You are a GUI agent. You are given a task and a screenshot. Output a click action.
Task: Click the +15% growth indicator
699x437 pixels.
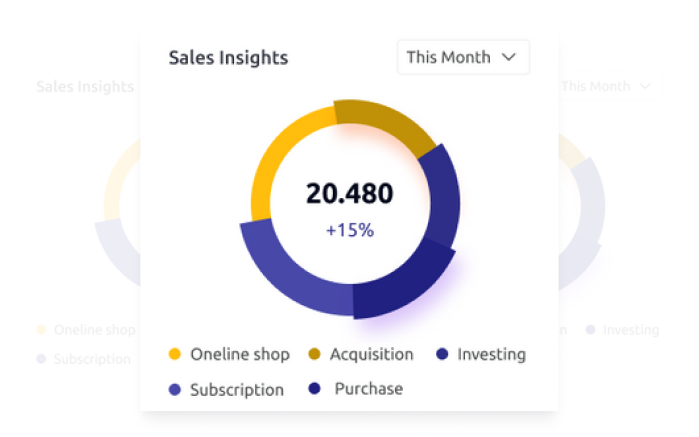click(349, 230)
